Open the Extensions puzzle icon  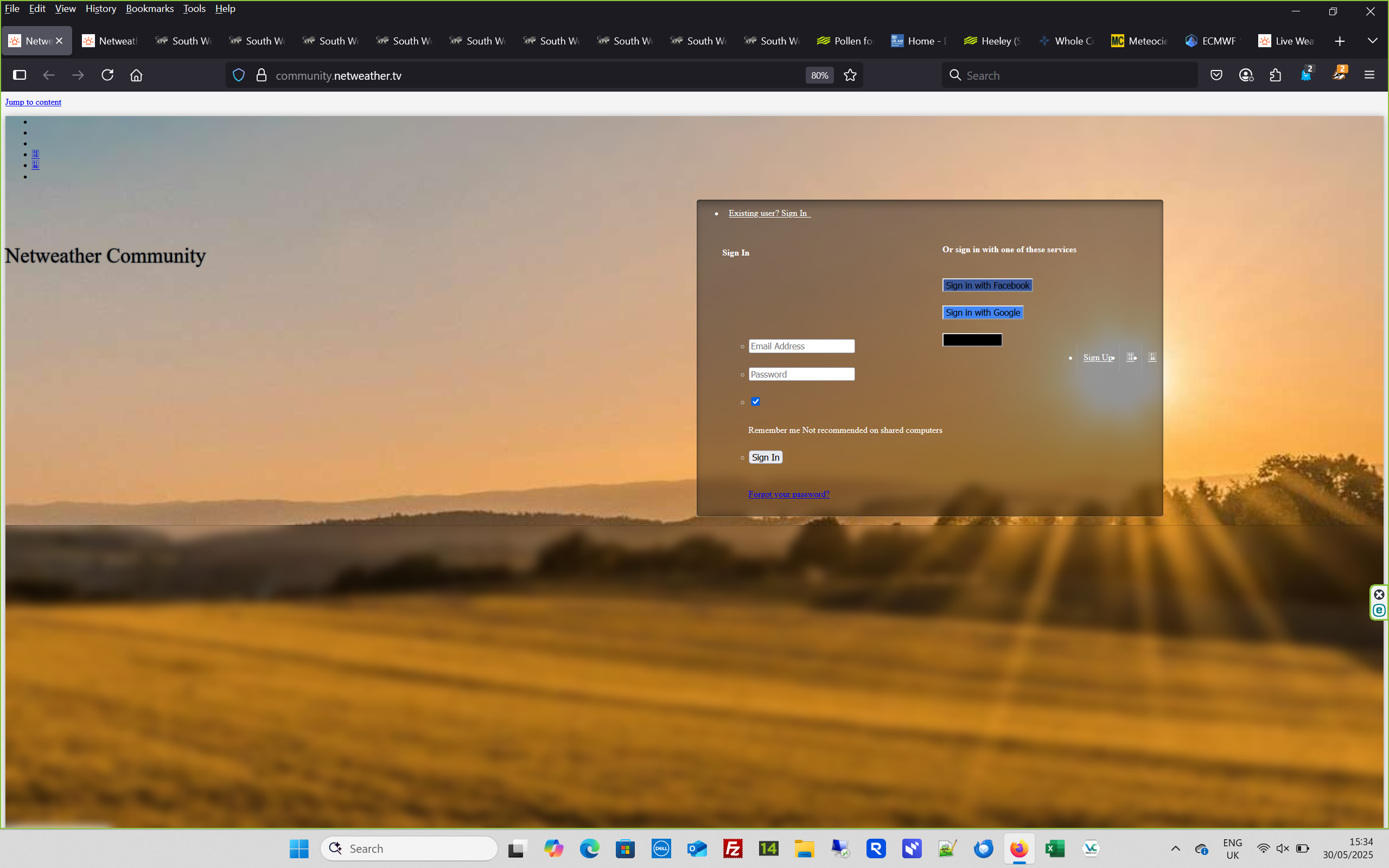[1276, 75]
